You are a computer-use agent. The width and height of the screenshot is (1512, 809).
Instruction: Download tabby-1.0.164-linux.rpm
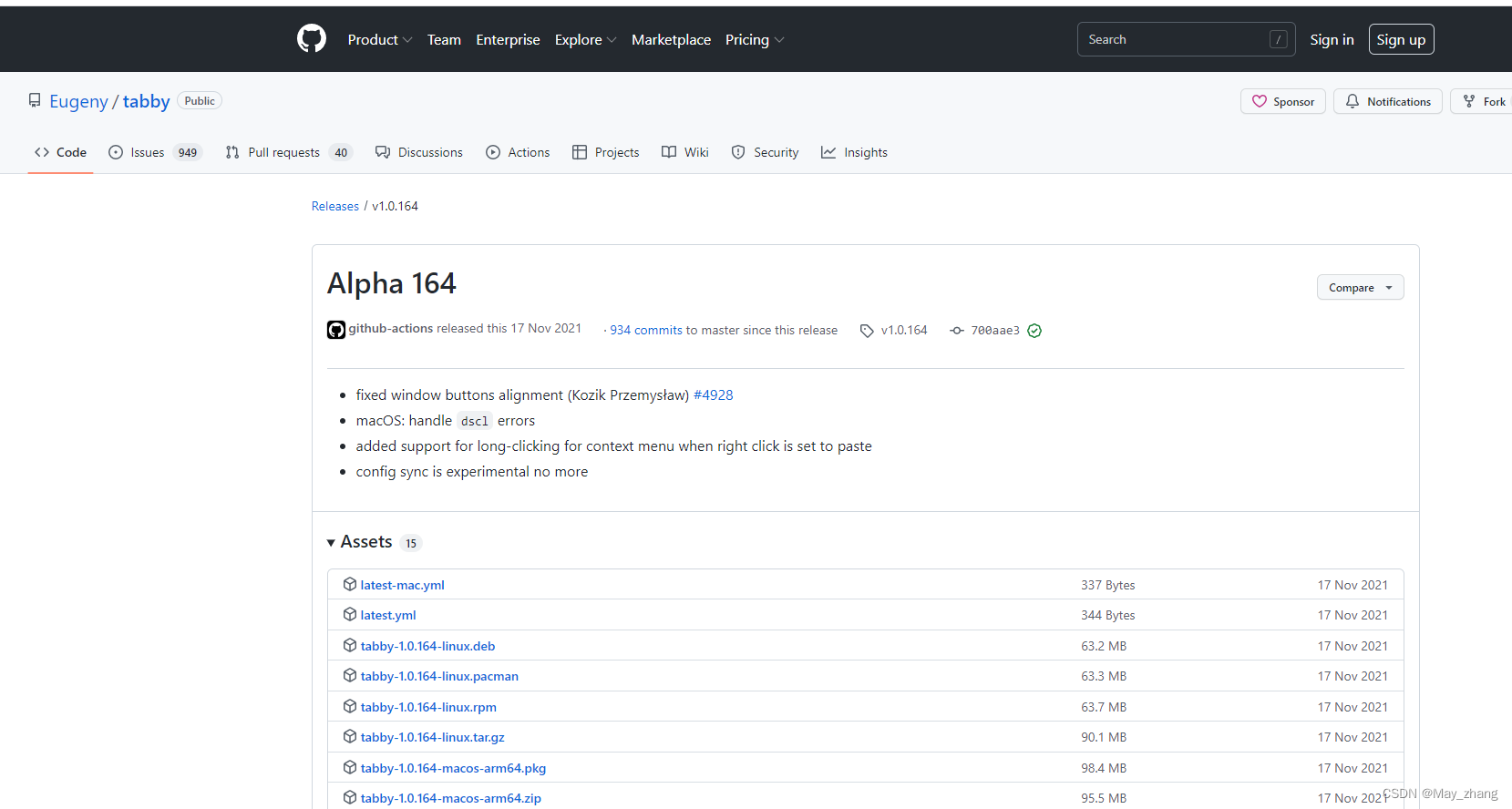tap(428, 707)
